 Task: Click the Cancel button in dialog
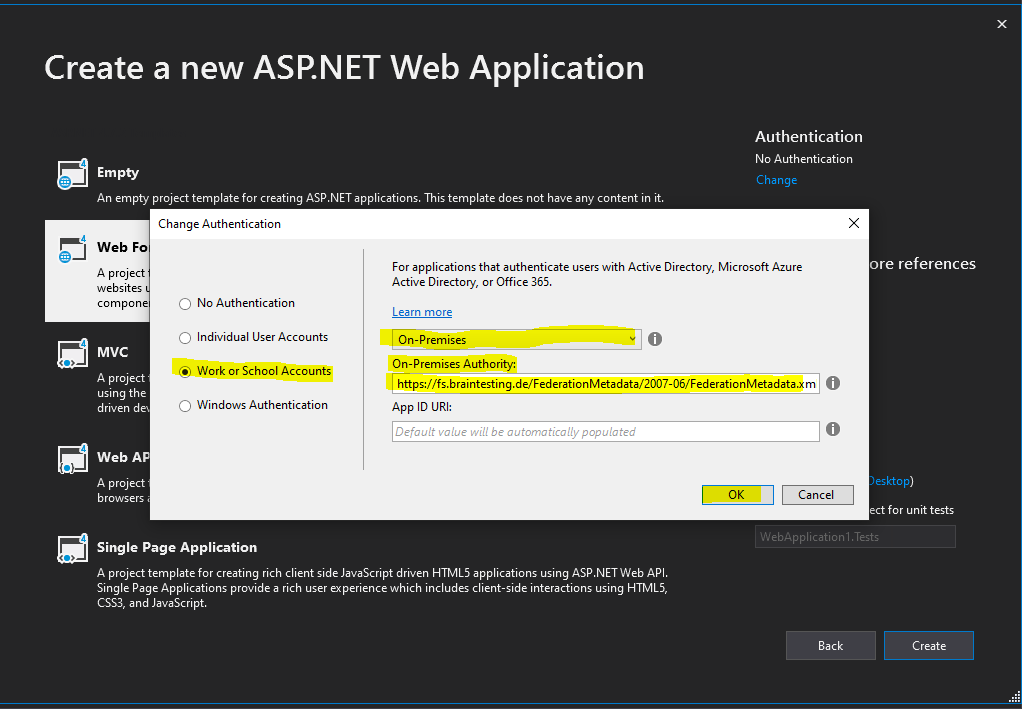[x=817, y=495]
